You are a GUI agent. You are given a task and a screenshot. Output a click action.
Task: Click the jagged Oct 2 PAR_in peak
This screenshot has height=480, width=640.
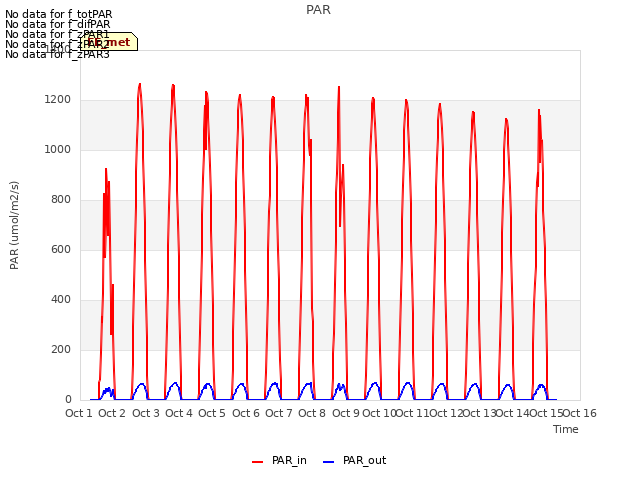[x=106, y=169]
